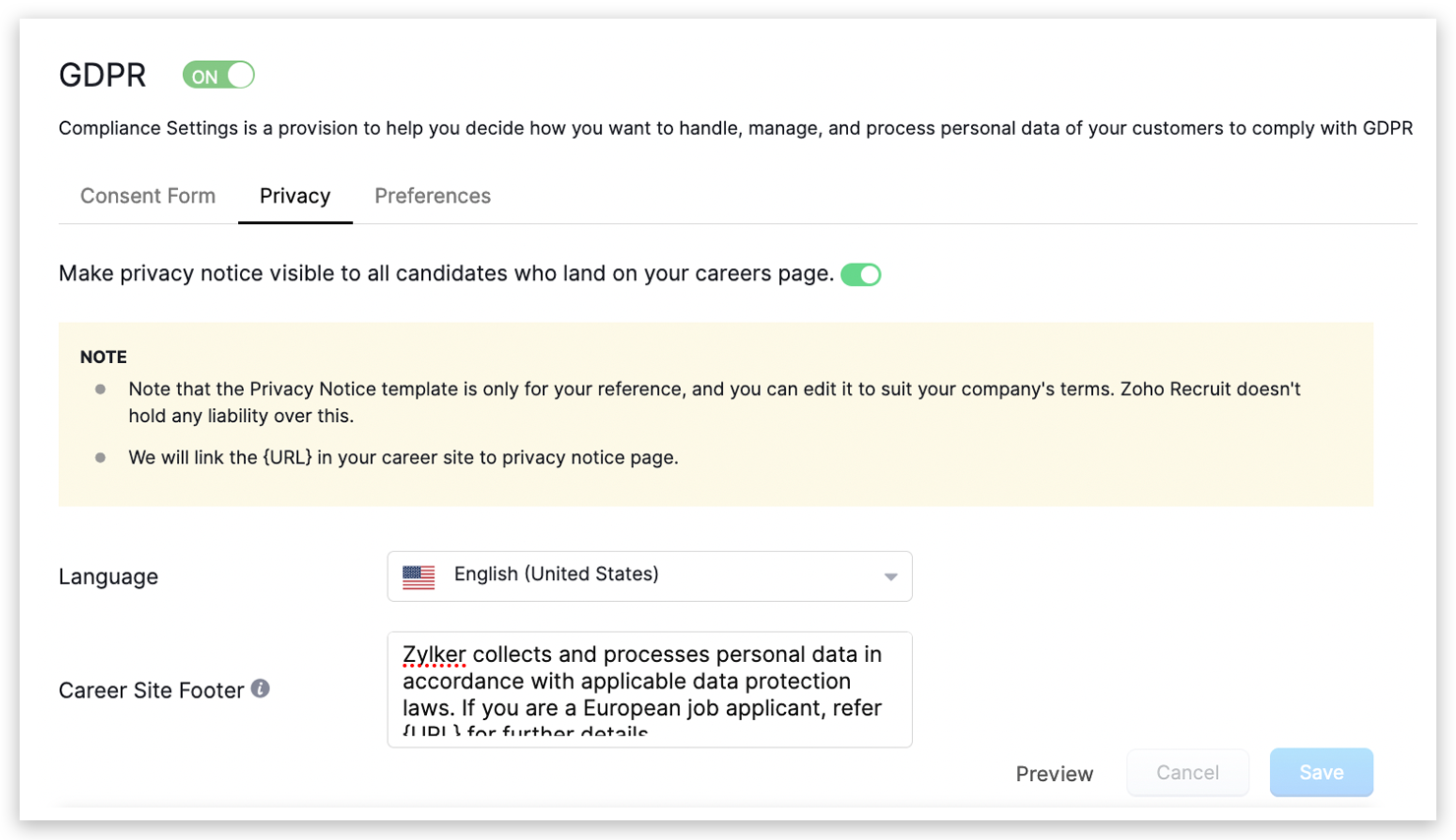Select the English (United States) combo box
Viewport: 1456px width, 840px height.
[649, 576]
